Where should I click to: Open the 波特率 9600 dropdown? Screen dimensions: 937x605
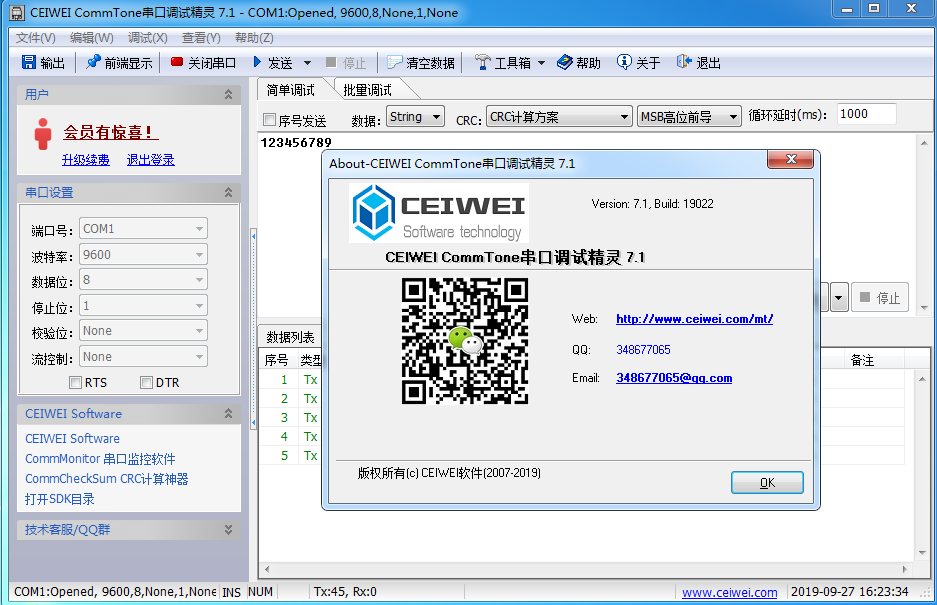pos(143,255)
